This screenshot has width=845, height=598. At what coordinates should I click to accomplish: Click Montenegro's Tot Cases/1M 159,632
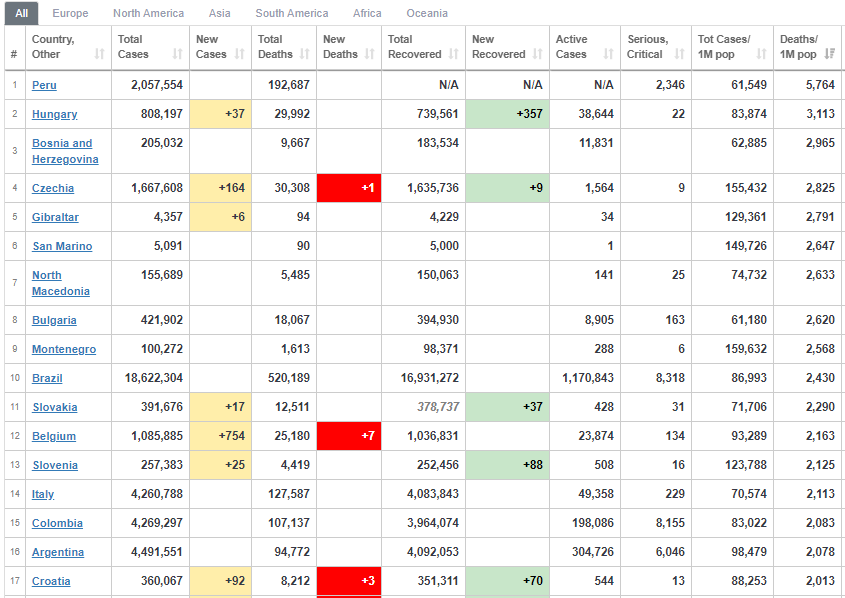tap(746, 349)
